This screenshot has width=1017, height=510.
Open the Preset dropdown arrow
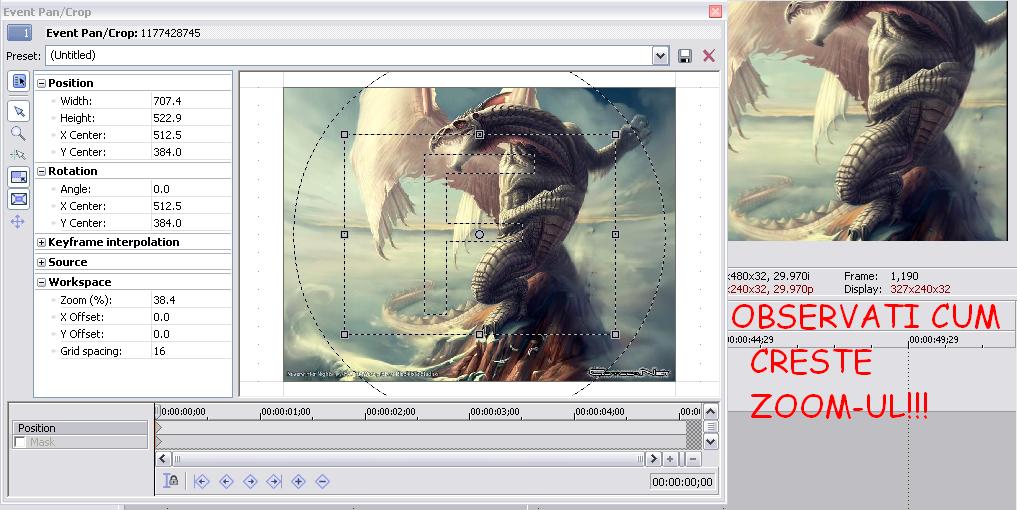(x=660, y=56)
